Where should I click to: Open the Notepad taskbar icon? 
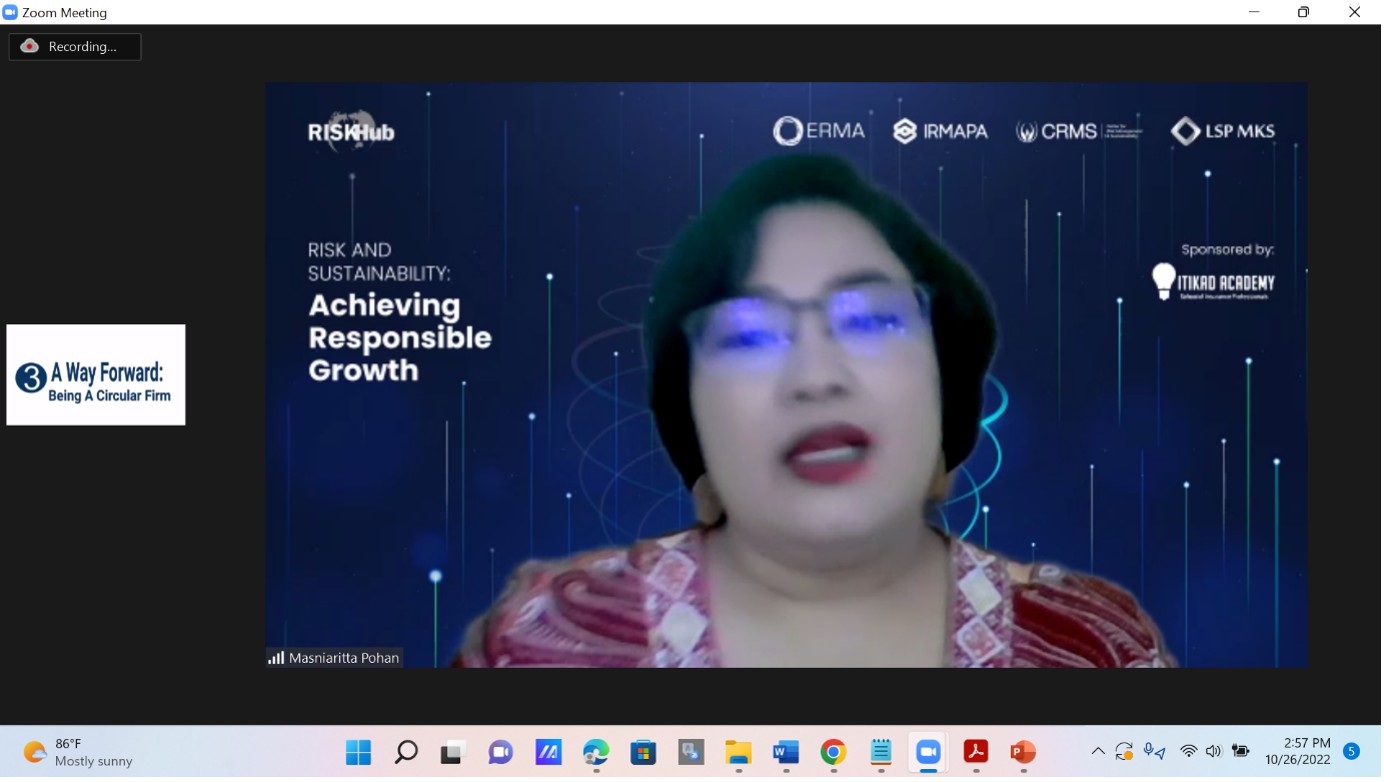pyautogui.click(x=880, y=752)
